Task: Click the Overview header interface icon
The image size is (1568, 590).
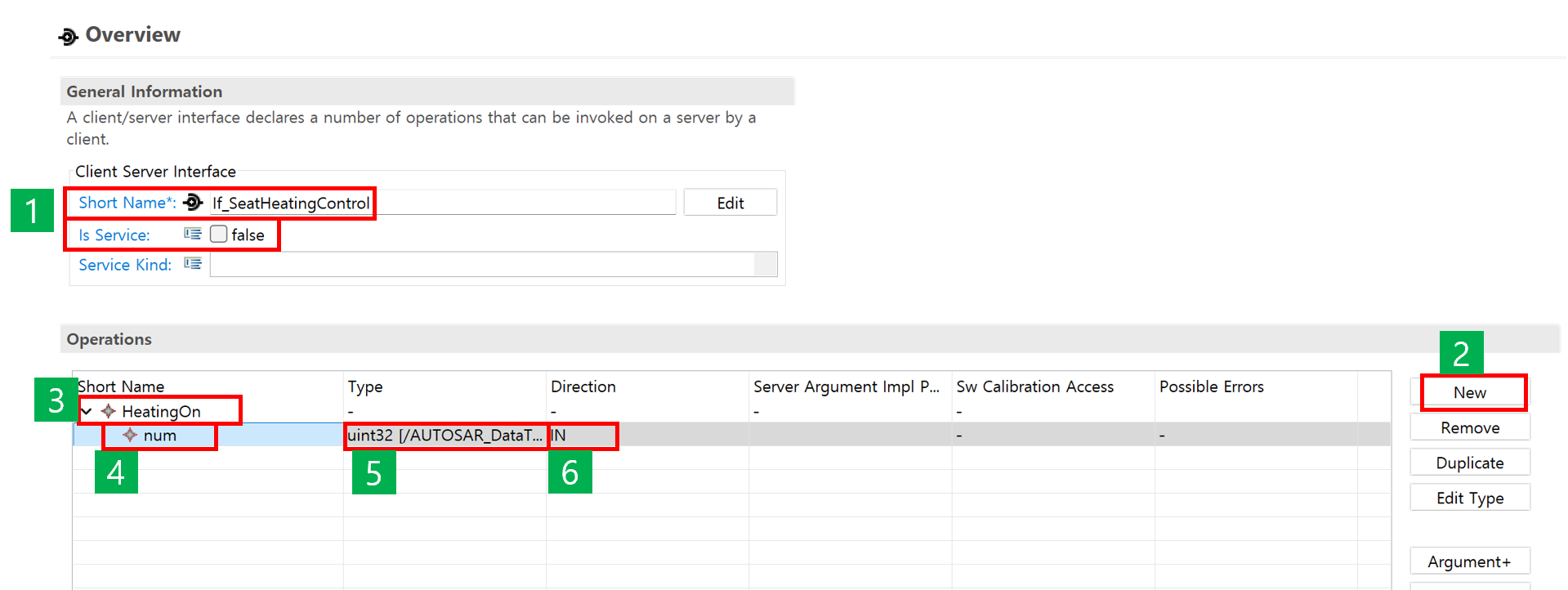Action: click(68, 36)
